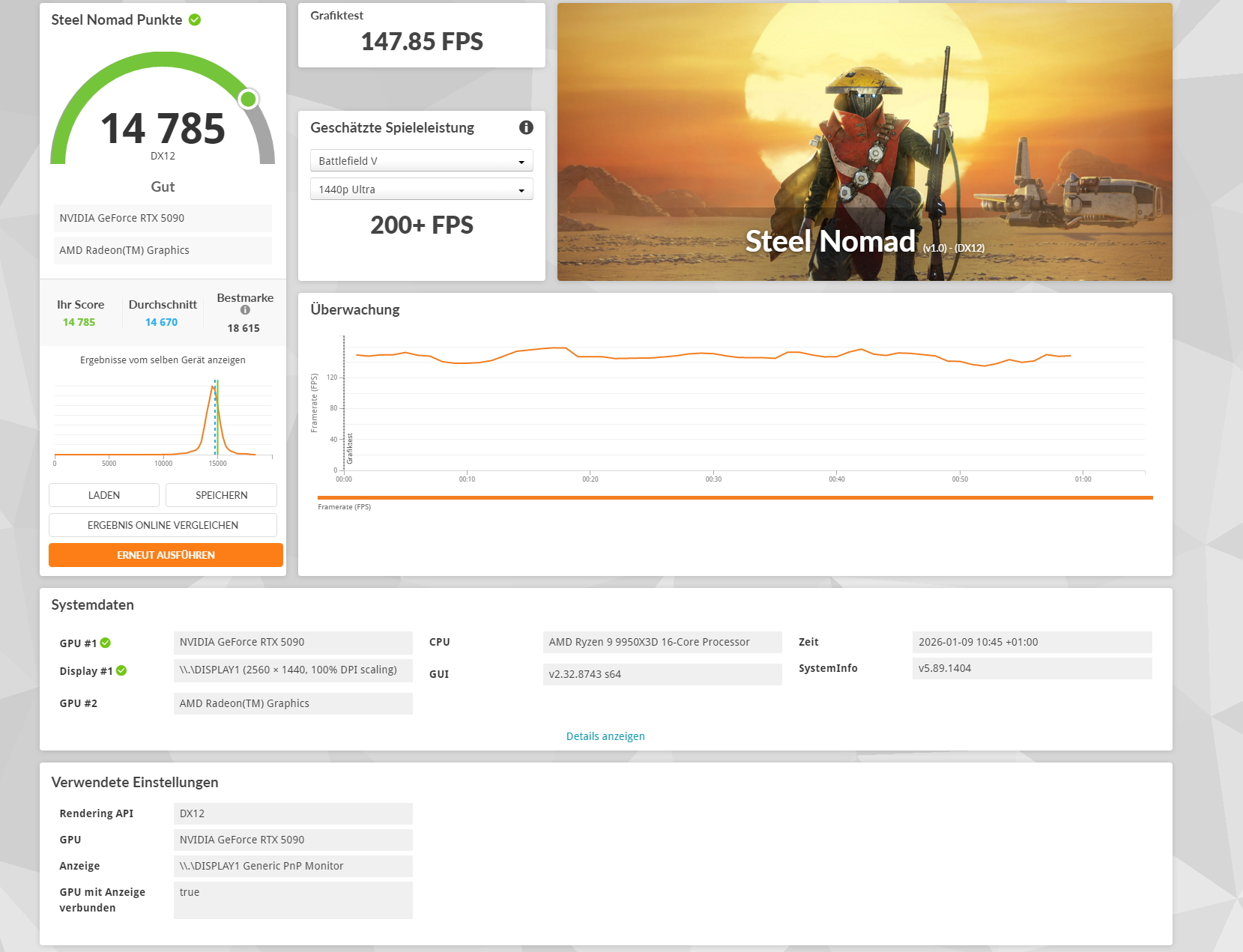Click the Zeit value 2026-01-09 10:45
The width and height of the screenshot is (1243, 952).
coord(1032,642)
